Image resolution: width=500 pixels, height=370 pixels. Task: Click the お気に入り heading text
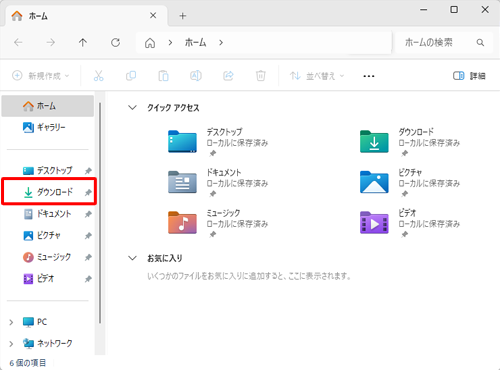(x=165, y=258)
